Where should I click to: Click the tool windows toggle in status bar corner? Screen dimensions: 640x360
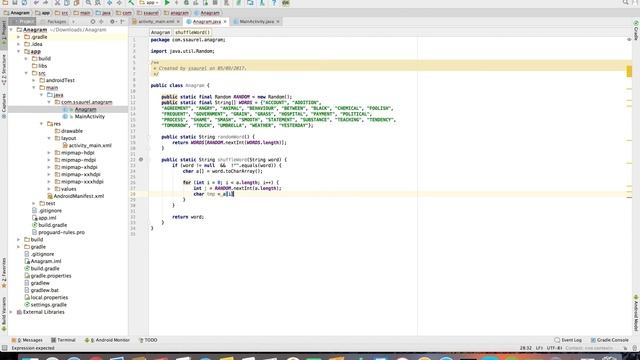pos(4,348)
